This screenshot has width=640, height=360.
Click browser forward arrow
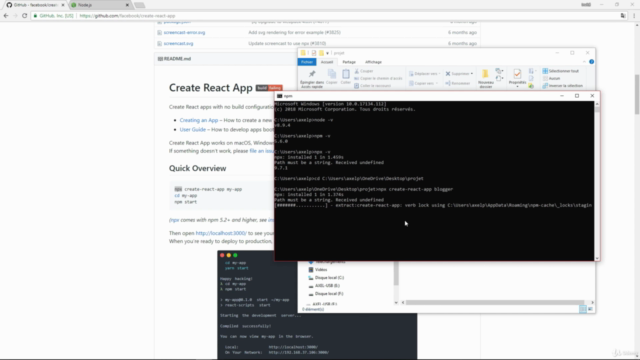coord(15,16)
